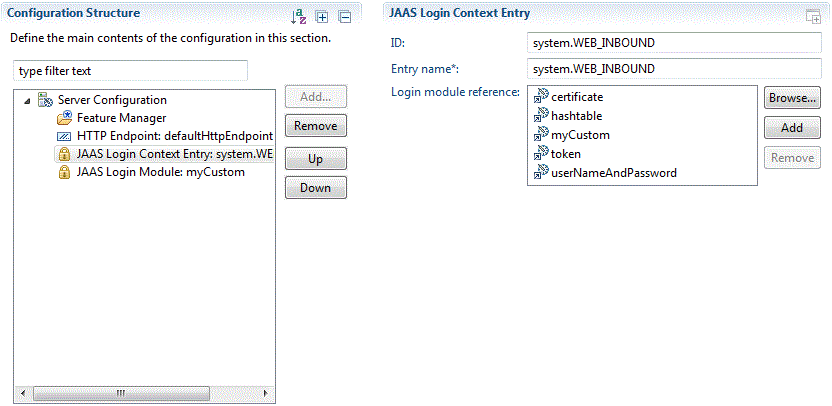Image resolution: width=832 pixels, height=406 pixels.
Task: Move selected item Up
Action: click(316, 159)
